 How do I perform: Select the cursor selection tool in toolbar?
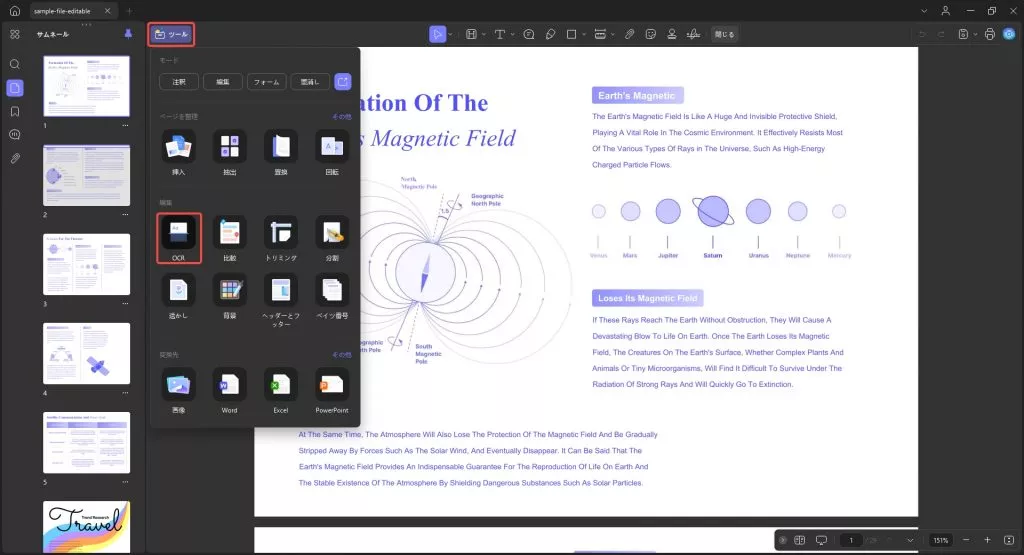[437, 34]
